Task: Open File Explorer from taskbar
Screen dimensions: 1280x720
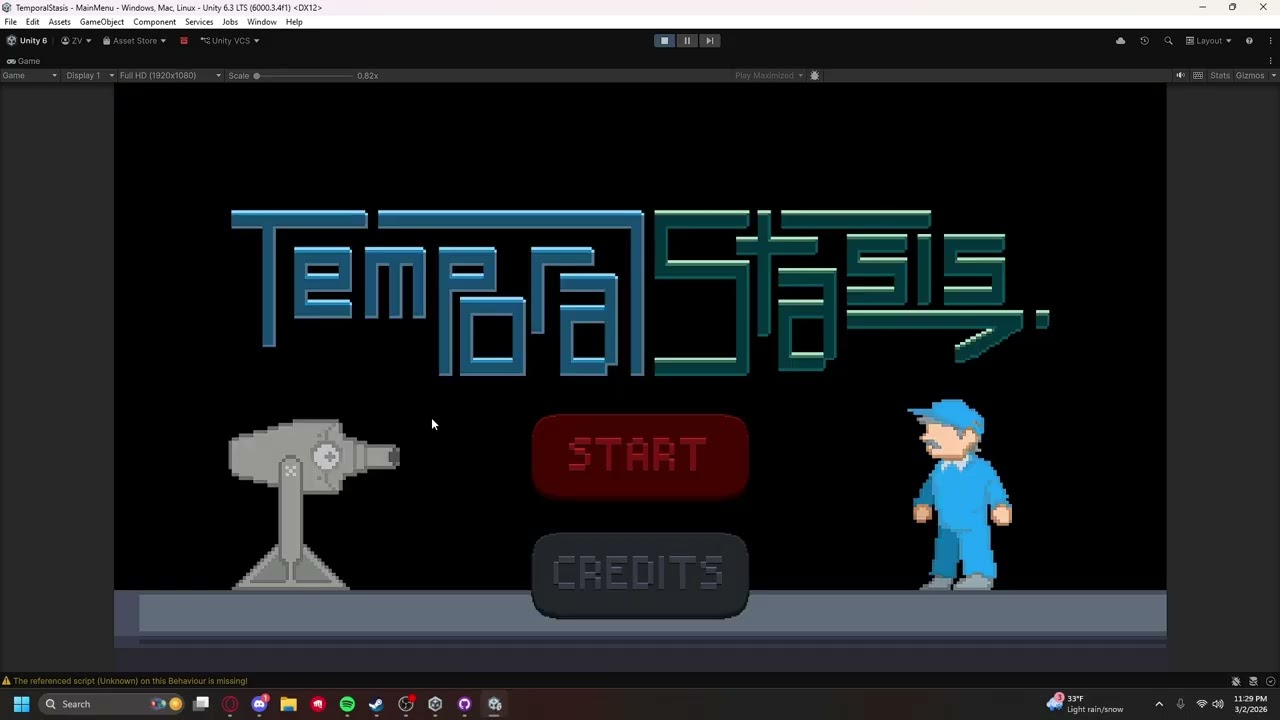Action: [288, 704]
